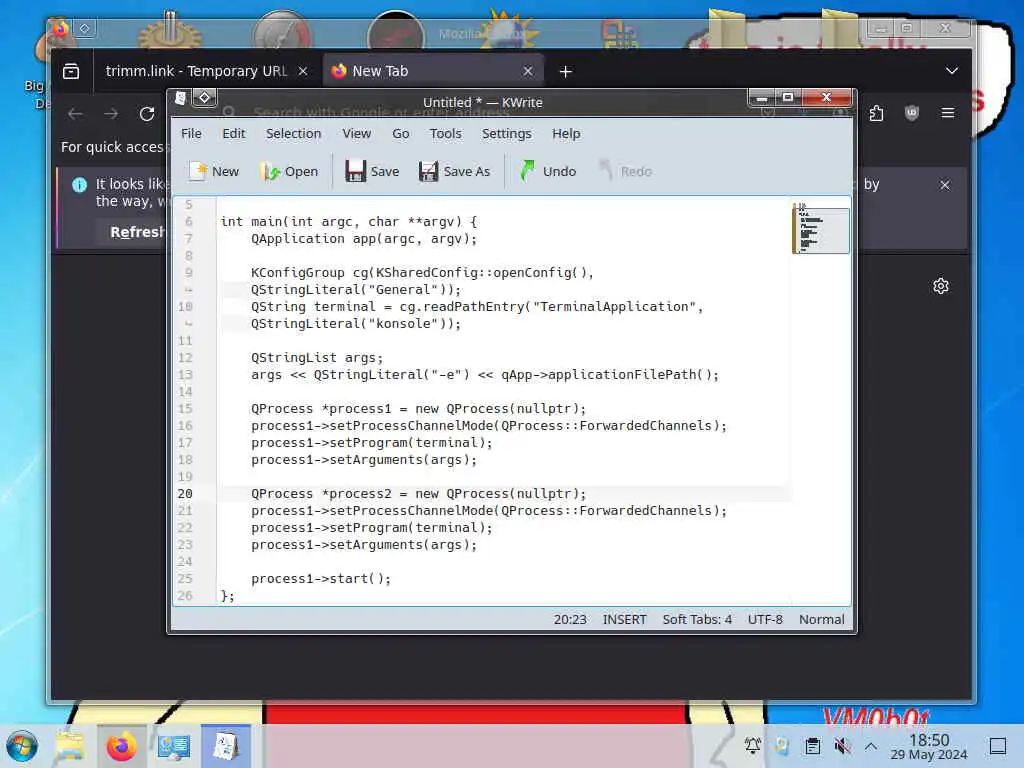Save the document using the Save floppy icon
1024x768 pixels.
point(372,171)
